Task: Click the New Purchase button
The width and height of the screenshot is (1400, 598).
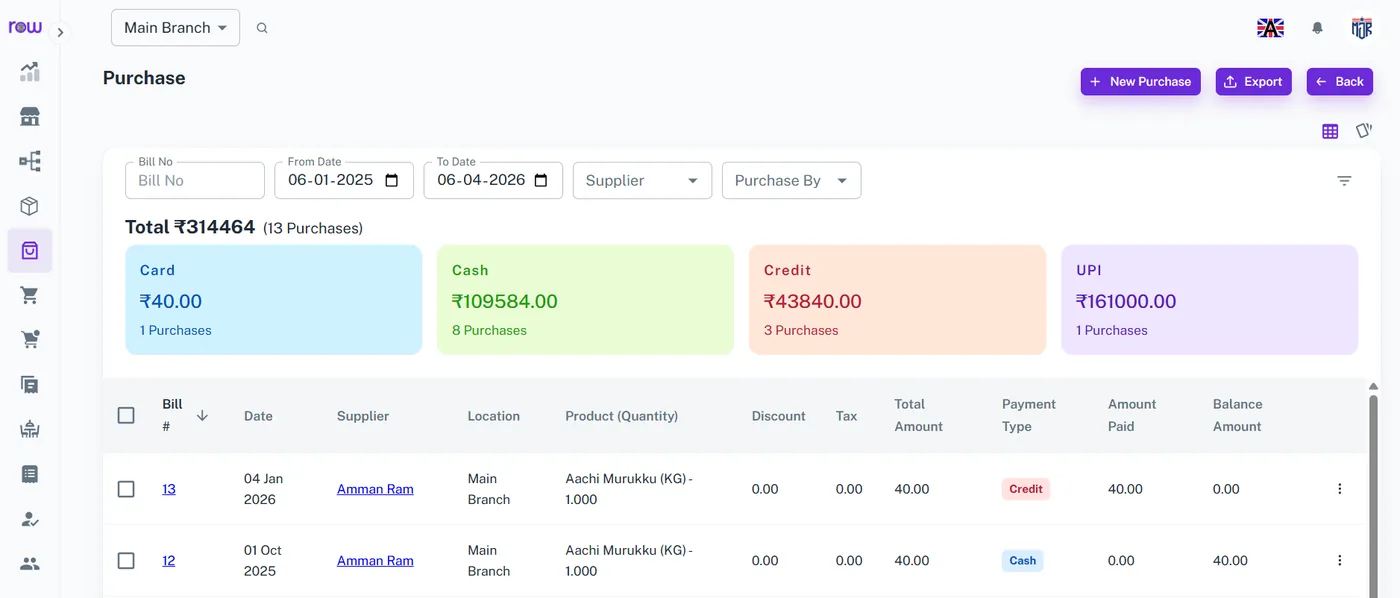Action: coord(1140,82)
